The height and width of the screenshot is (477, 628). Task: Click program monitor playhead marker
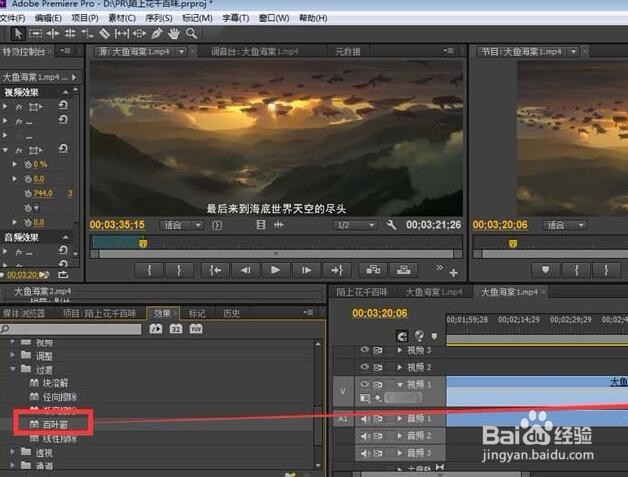(x=513, y=243)
